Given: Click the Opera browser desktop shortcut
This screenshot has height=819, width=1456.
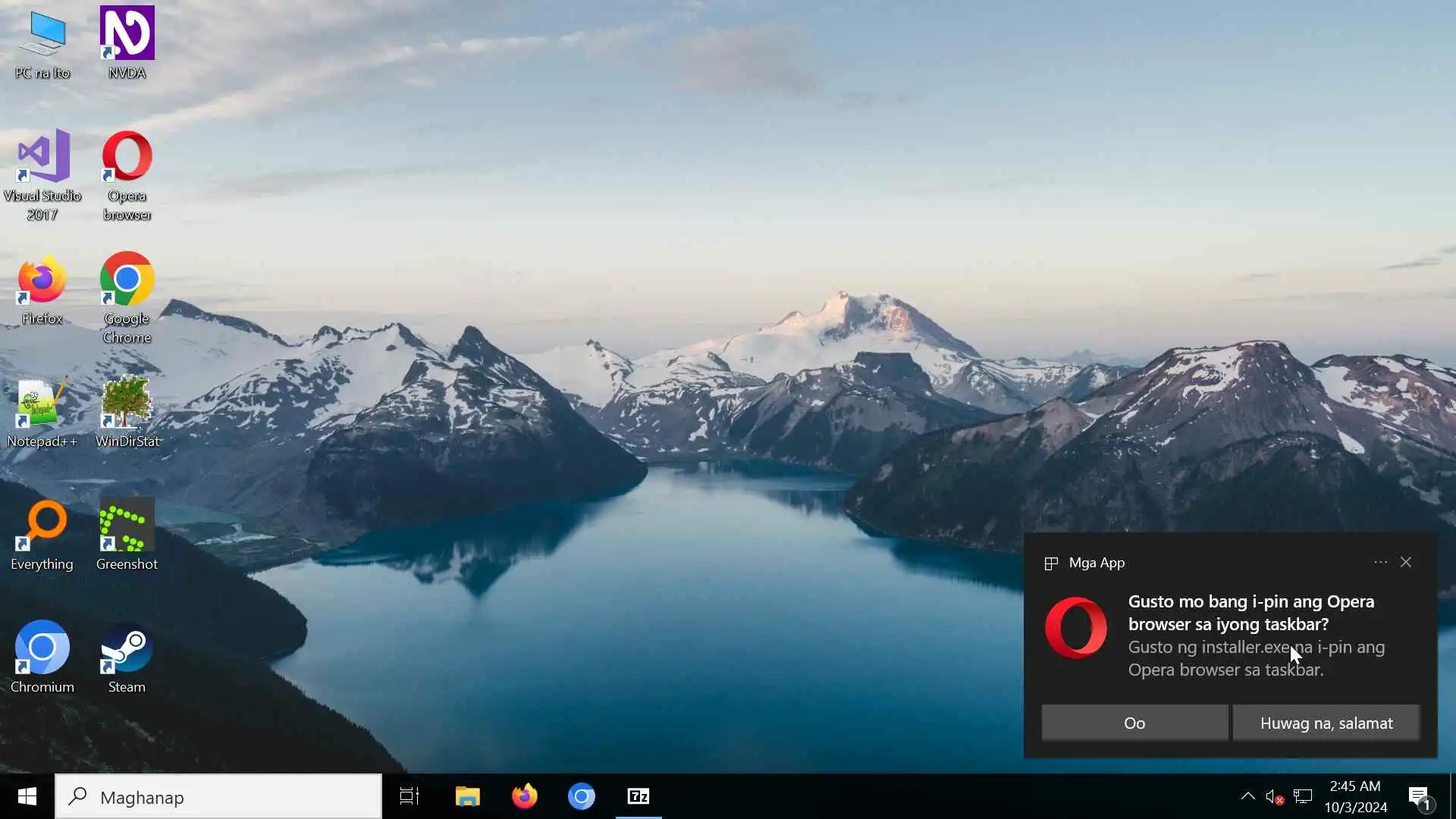Looking at the screenshot, I should click(x=127, y=157).
